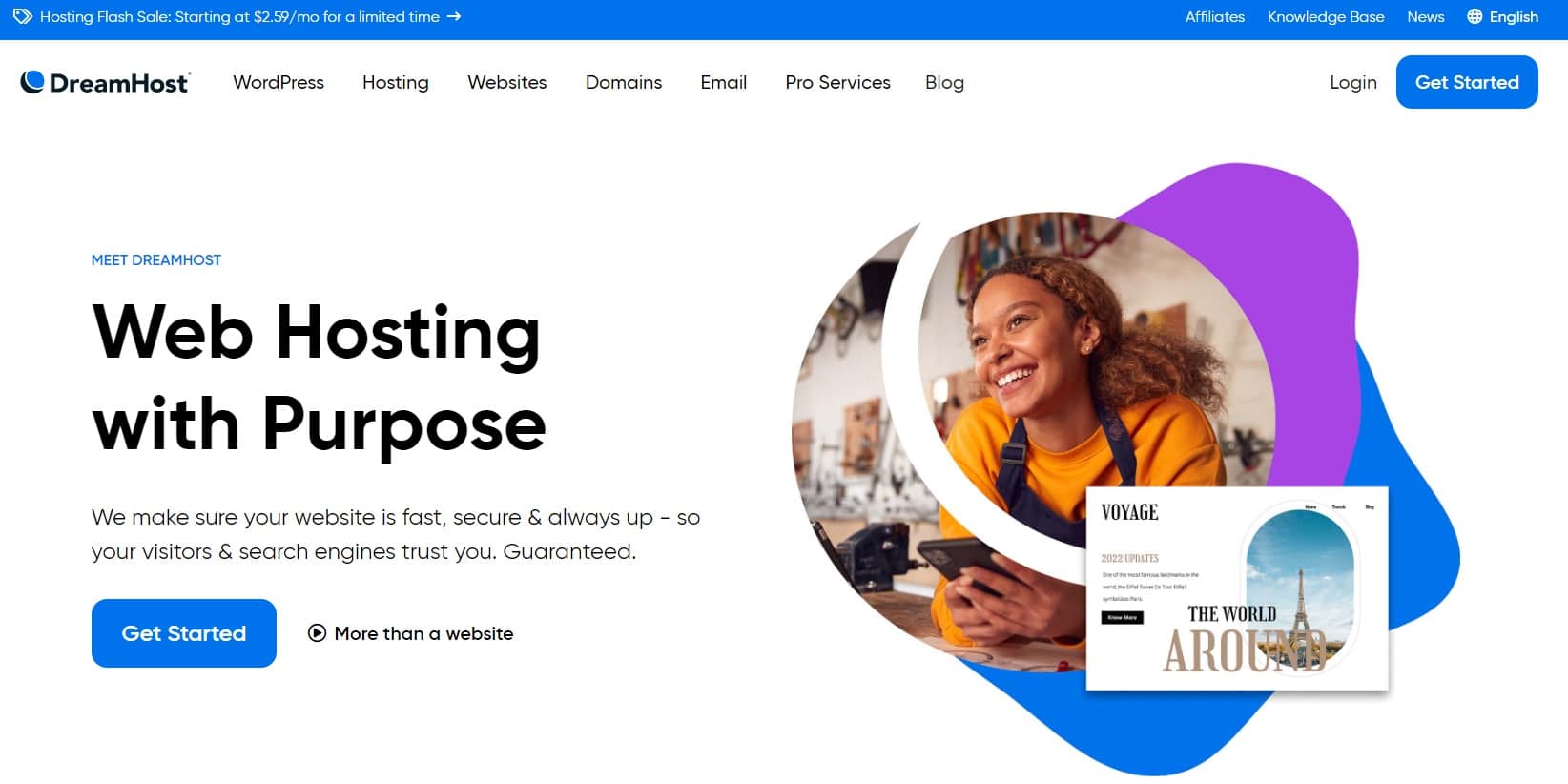This screenshot has height=784, width=1568.
Task: Expand the Websites menu
Action: pos(507,82)
